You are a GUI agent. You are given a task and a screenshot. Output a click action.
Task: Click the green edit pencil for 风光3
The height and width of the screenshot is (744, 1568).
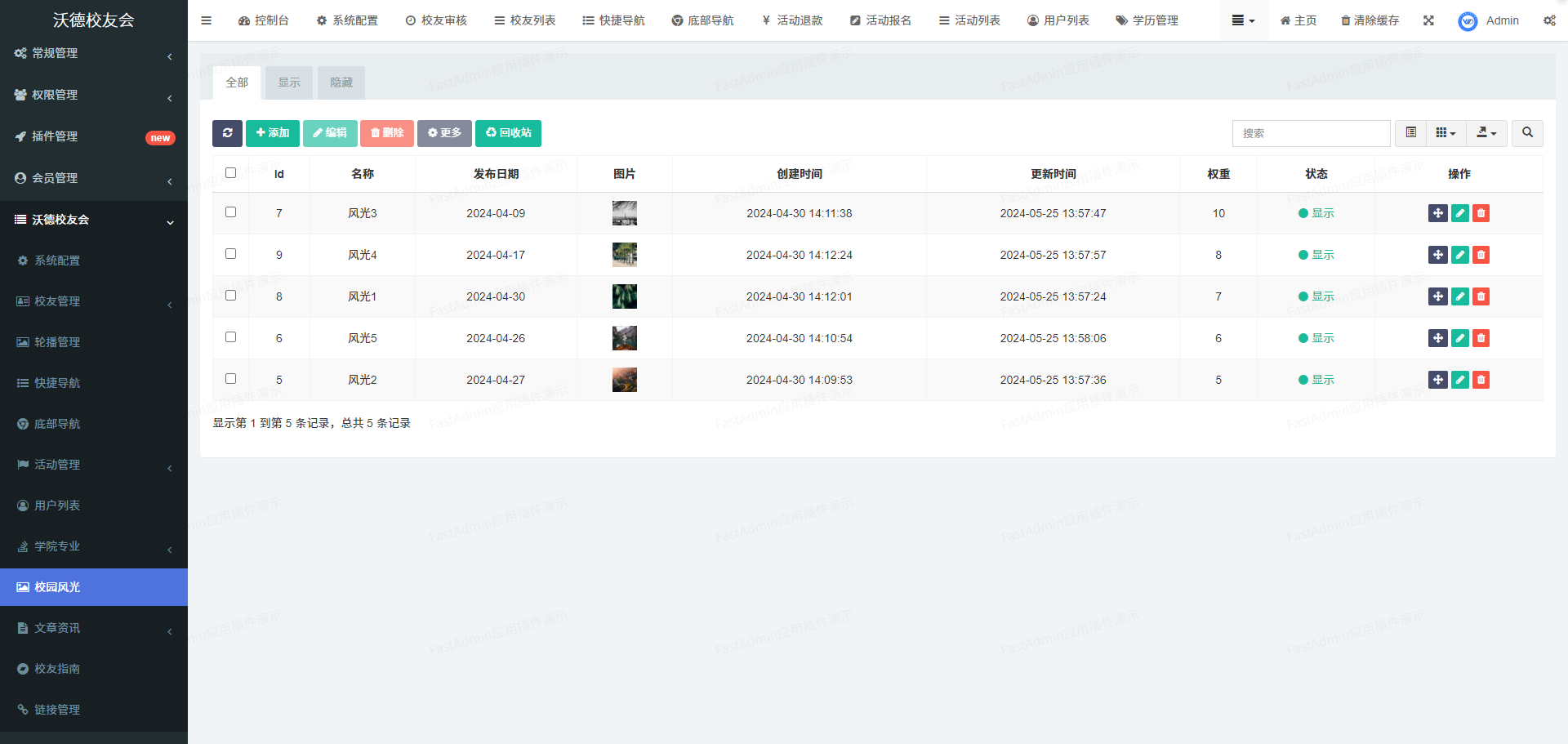click(1460, 213)
